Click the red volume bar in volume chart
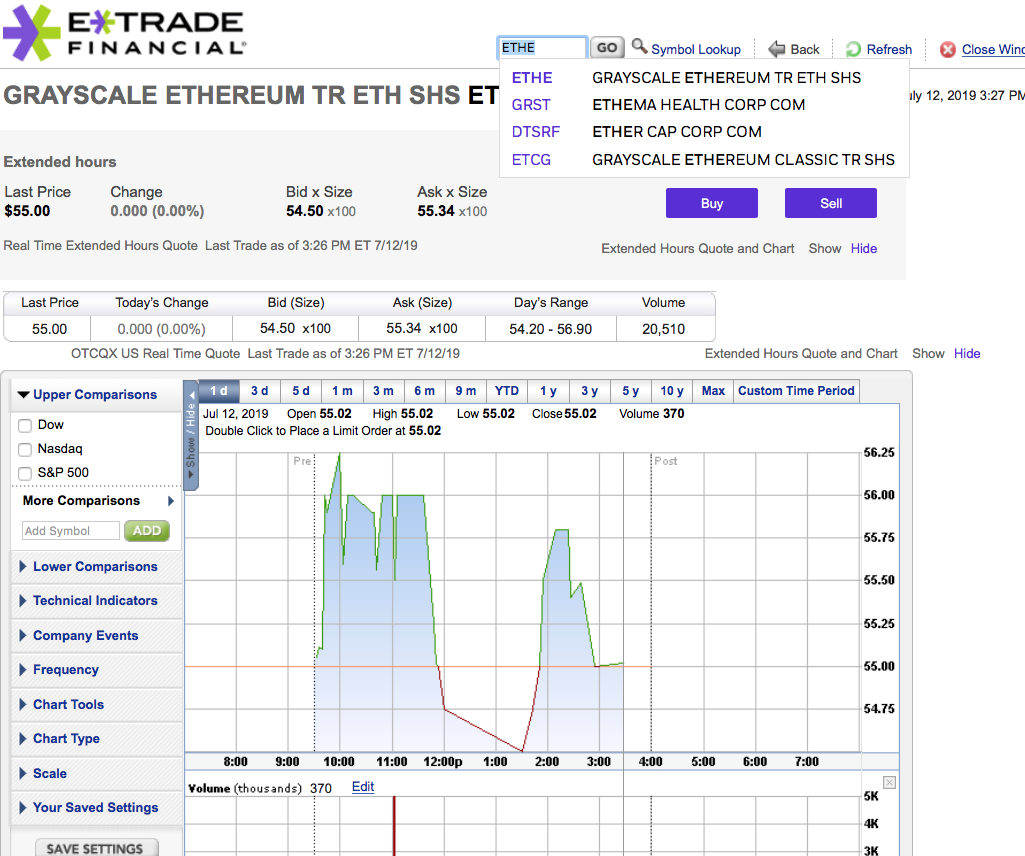Screen dimensions: 1025x856 394,826
